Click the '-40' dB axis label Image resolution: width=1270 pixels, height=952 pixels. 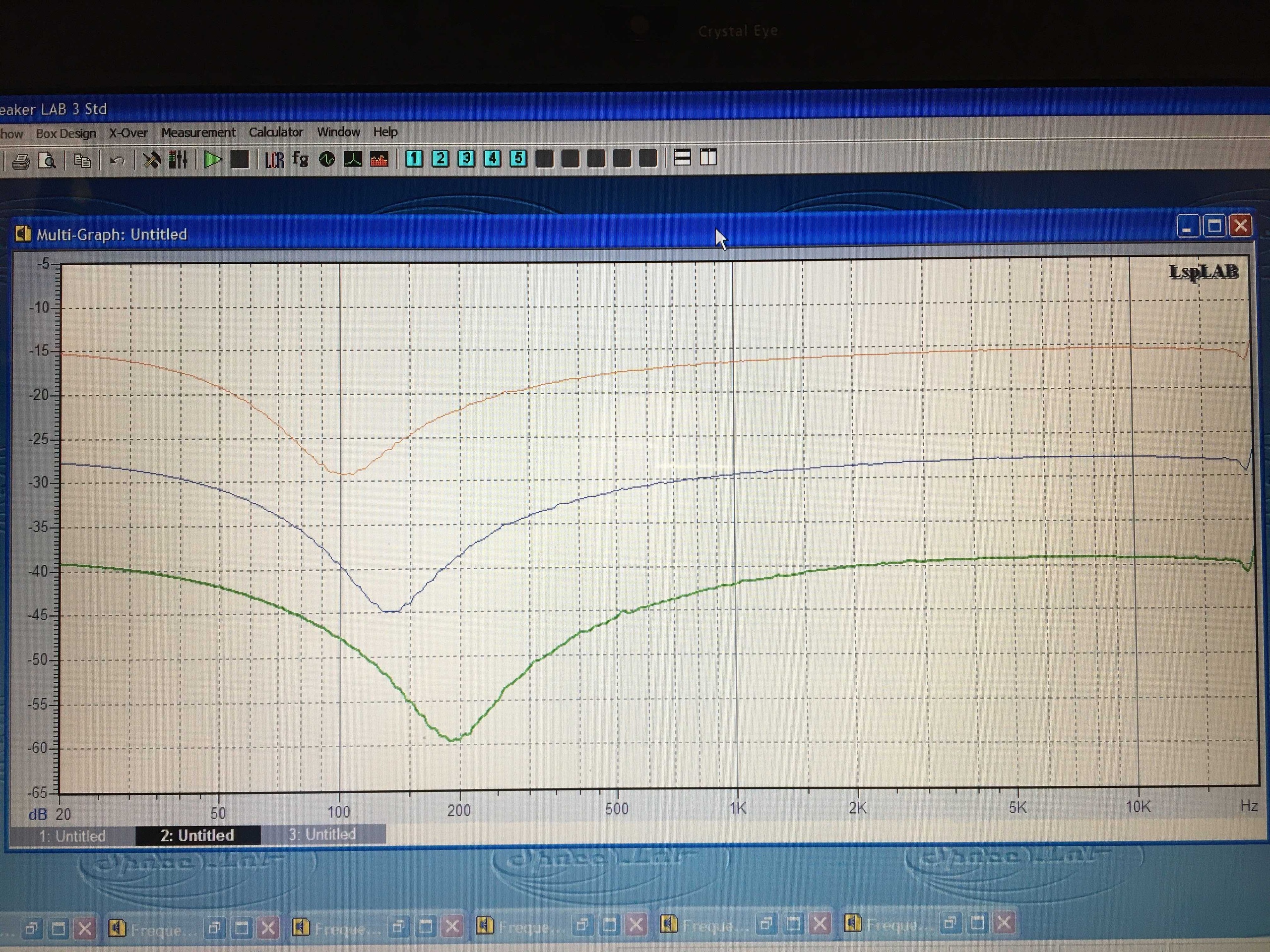tap(40, 572)
